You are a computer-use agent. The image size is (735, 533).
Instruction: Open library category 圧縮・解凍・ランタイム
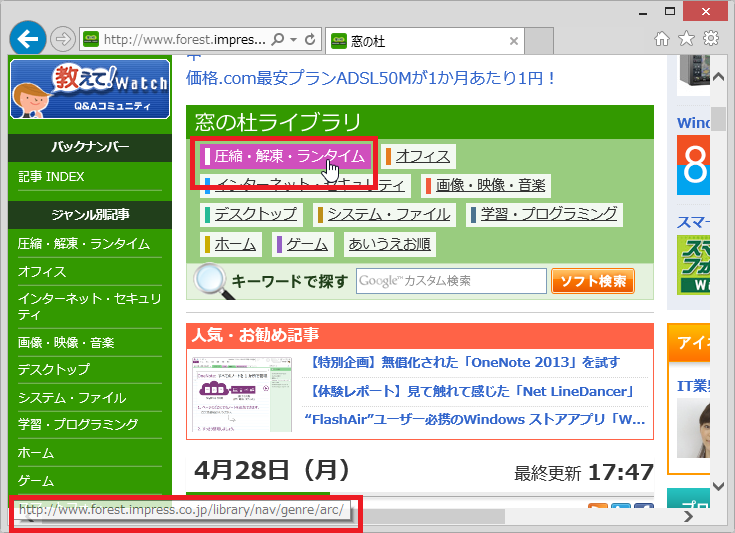285,156
